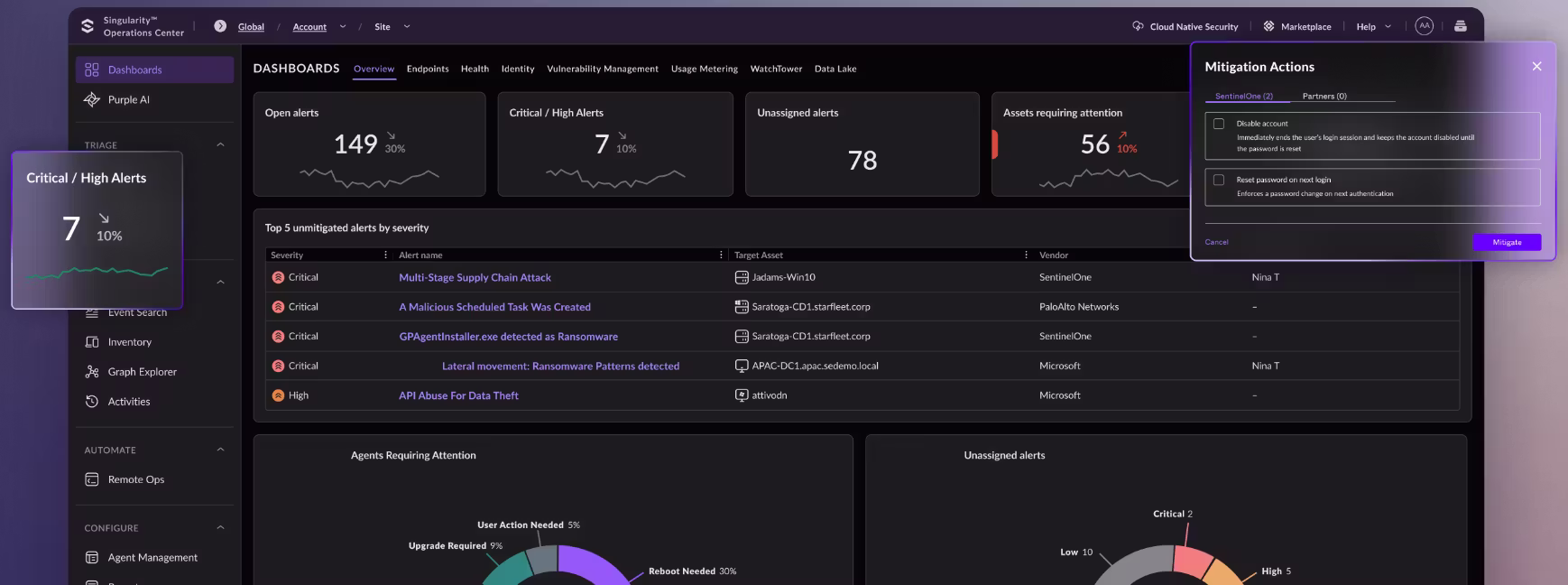1568x585 pixels.
Task: Click the Dashboards grid icon
Action: [x=91, y=70]
